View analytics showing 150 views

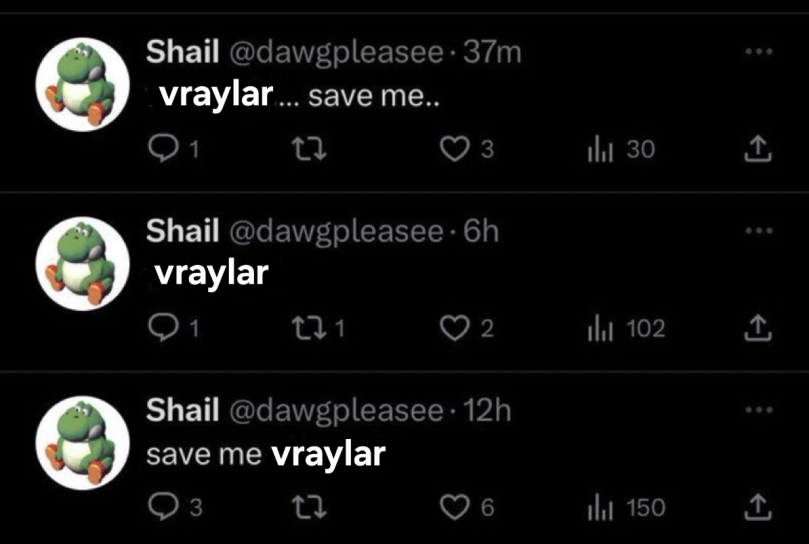pos(600,508)
